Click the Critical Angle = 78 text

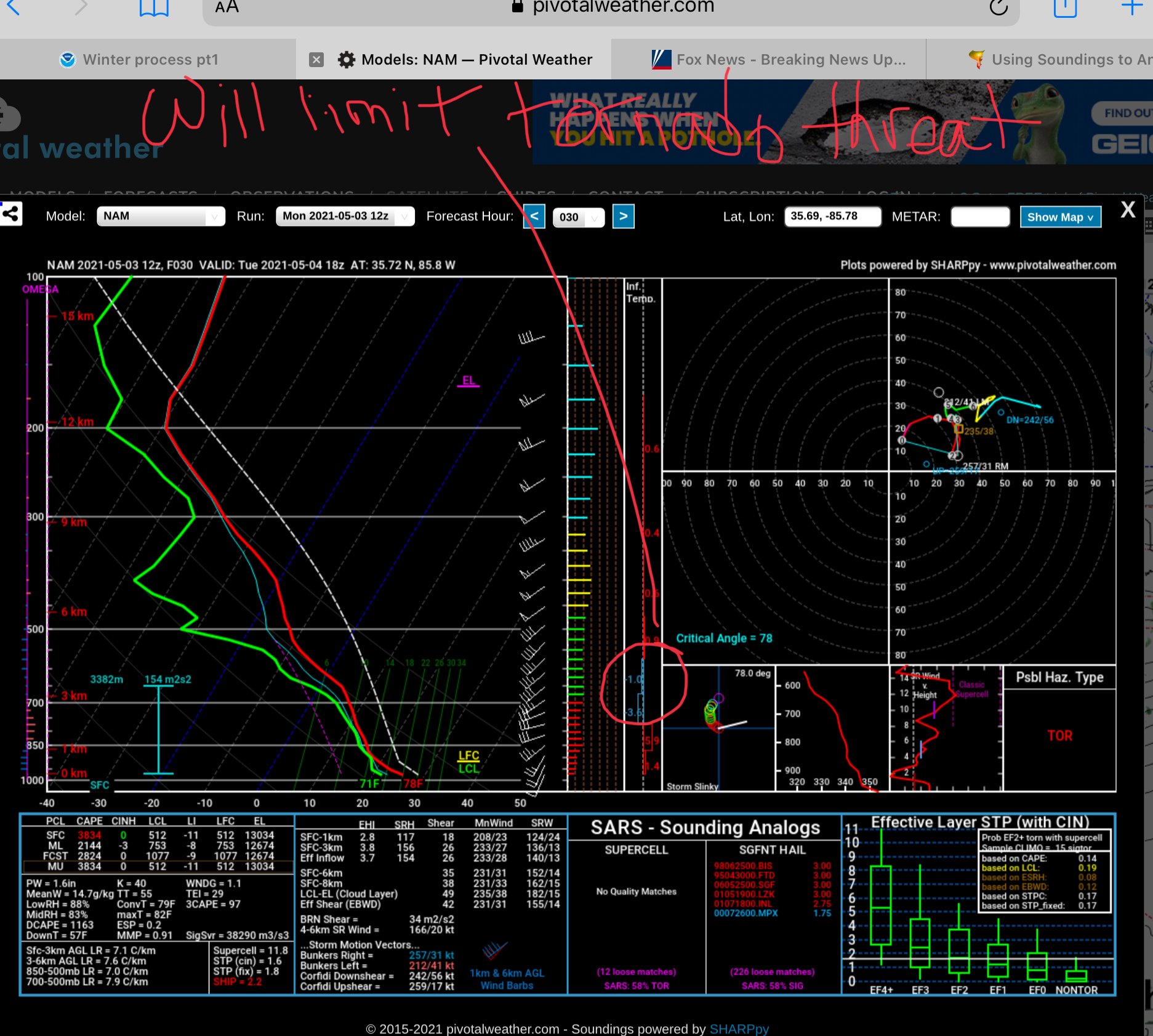[724, 638]
